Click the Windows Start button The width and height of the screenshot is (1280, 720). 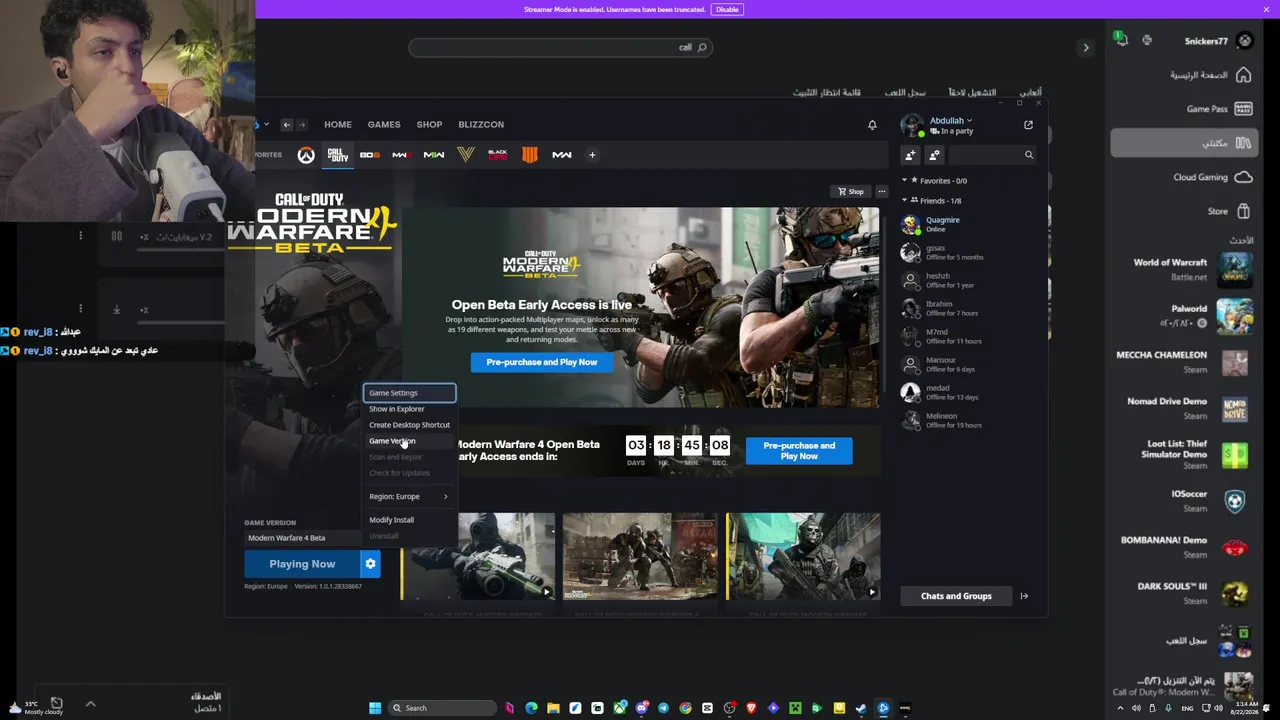pyautogui.click(x=375, y=708)
